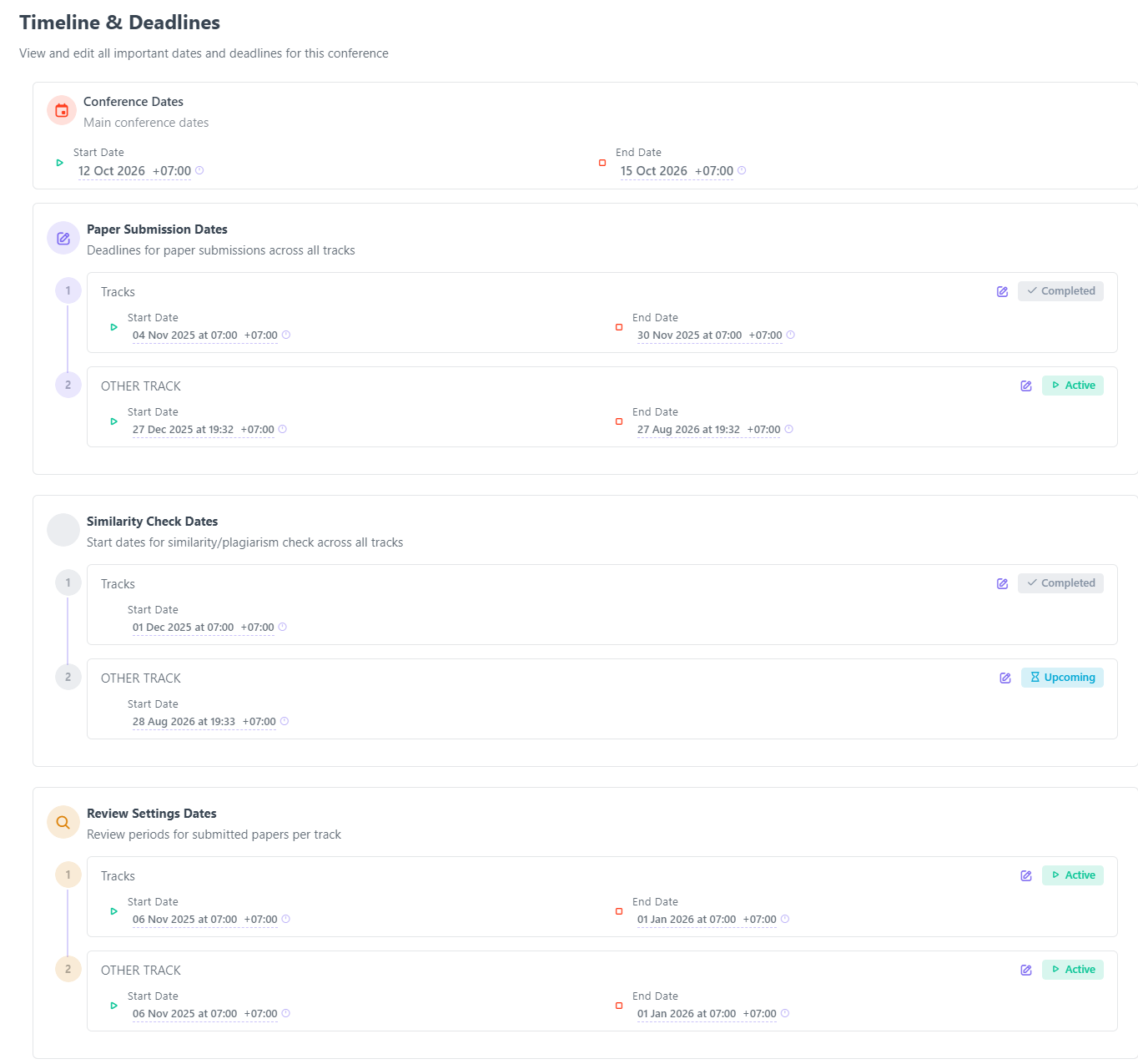Edit Similarity Check Tracks date

[x=1002, y=583]
